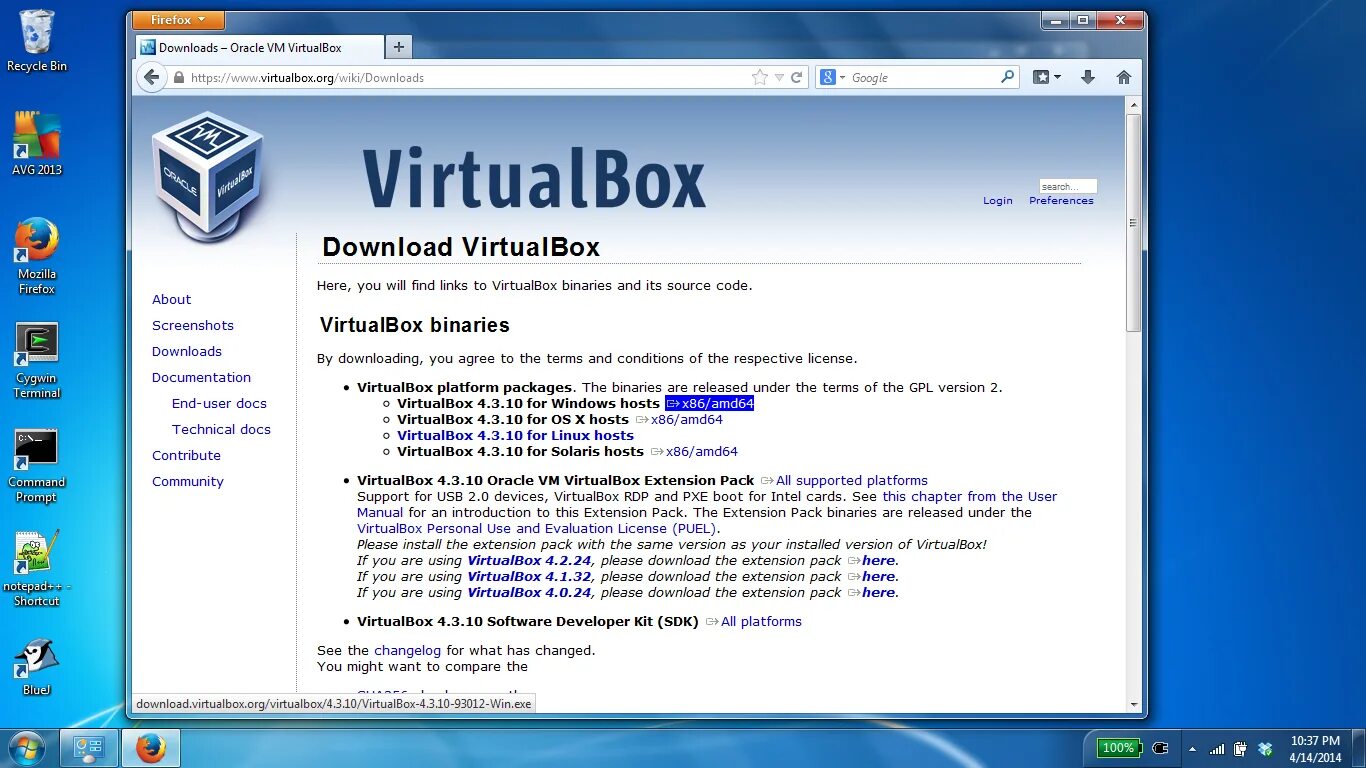Viewport: 1366px width, 768px height.
Task: Open the Documentation sidebar link
Action: [201, 377]
